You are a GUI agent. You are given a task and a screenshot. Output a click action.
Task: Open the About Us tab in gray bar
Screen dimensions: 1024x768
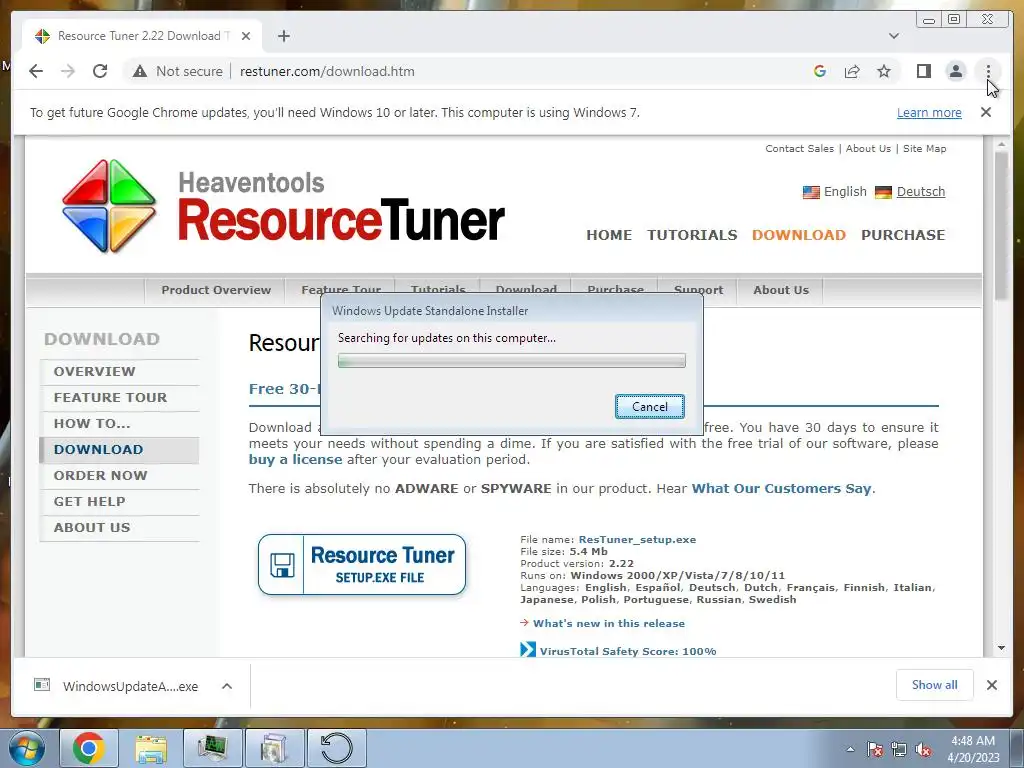click(780, 290)
